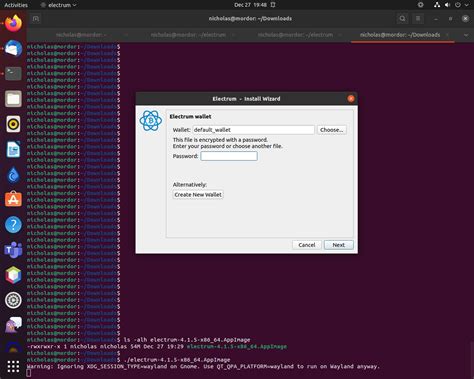This screenshot has width=474, height=379.
Task: Switch to first terminal tab
Action: coord(81,35)
